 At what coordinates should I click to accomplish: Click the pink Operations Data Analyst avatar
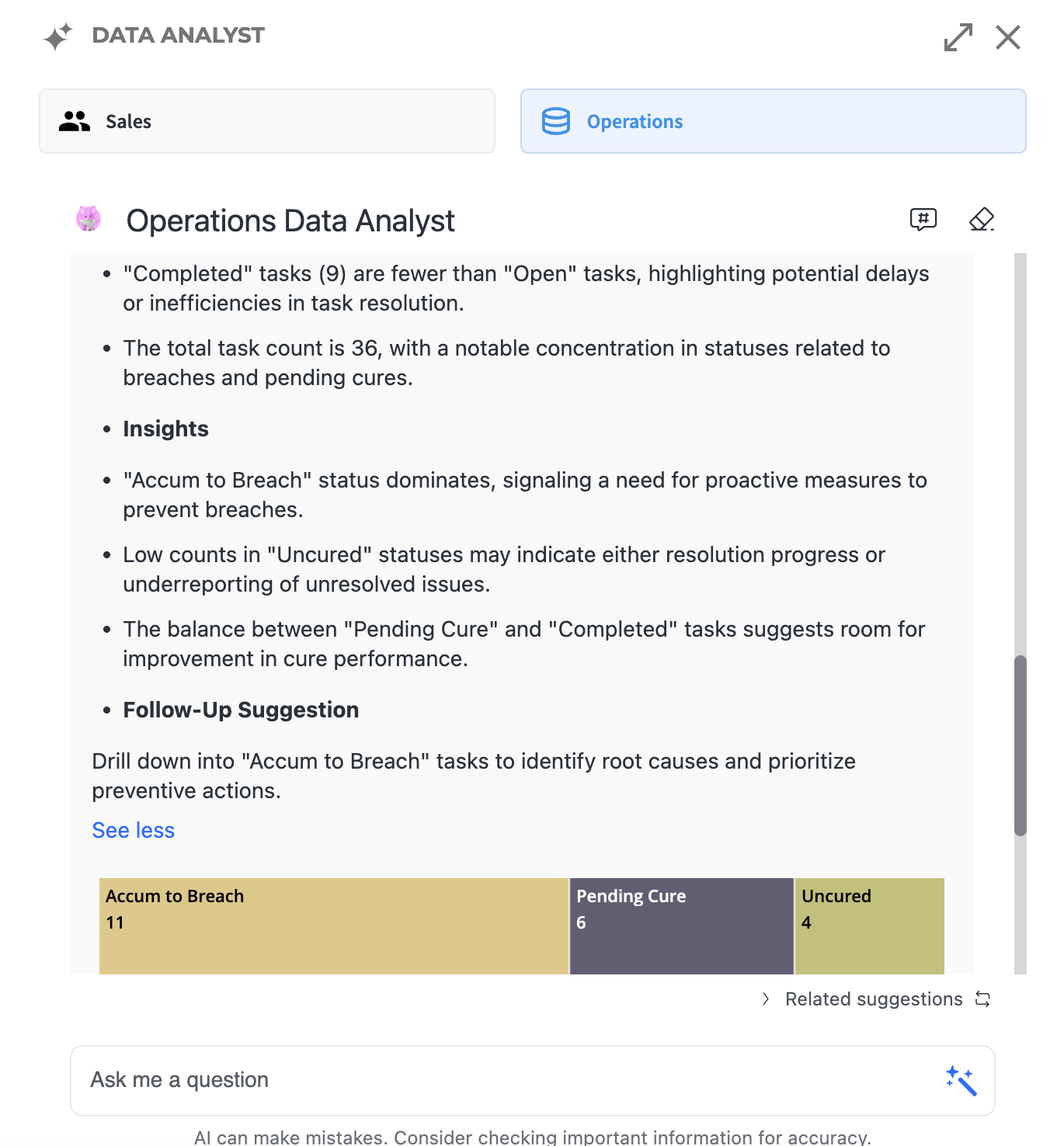89,219
